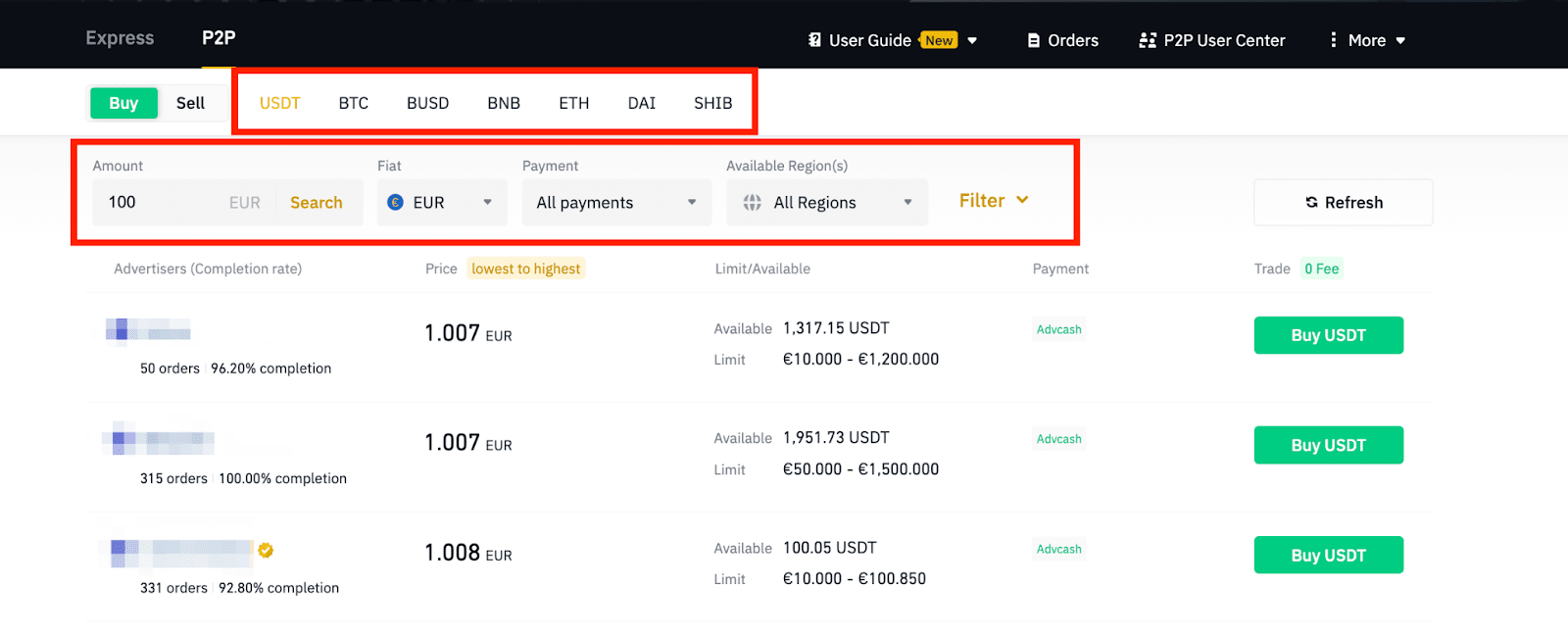Select the BTC coin tab
The width and height of the screenshot is (1568, 637).
(354, 103)
